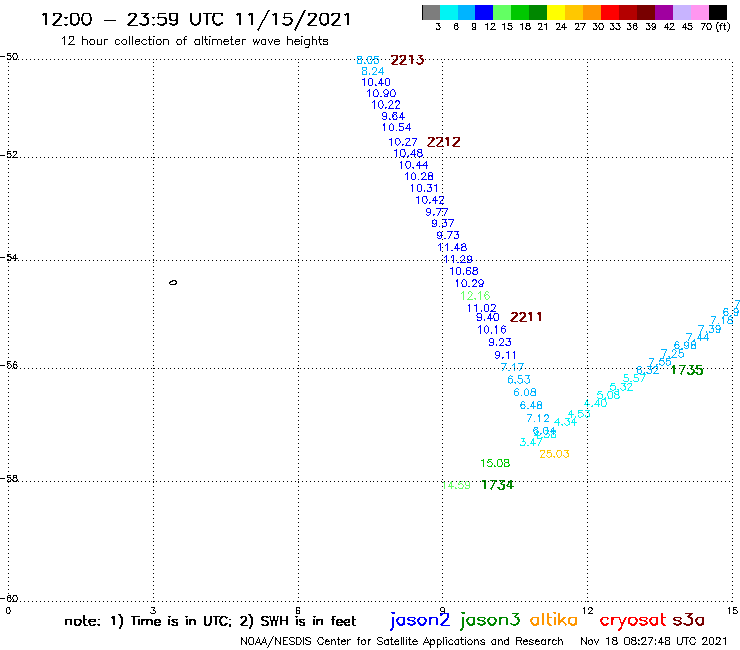
Task: Click the title '12:00 – 23:59 UTC 11/15/2021'
Action: pos(196,19)
